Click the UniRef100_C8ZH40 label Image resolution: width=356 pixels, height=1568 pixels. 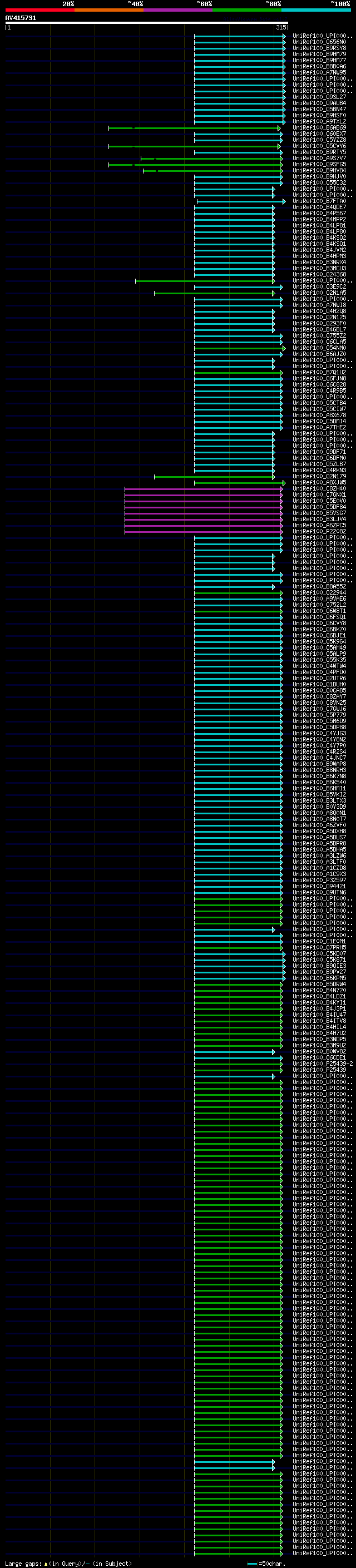(319, 488)
